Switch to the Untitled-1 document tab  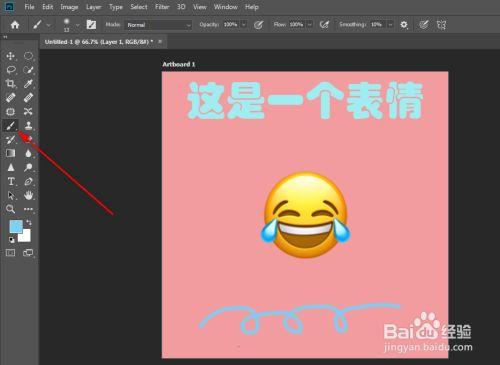pyautogui.click(x=99, y=42)
